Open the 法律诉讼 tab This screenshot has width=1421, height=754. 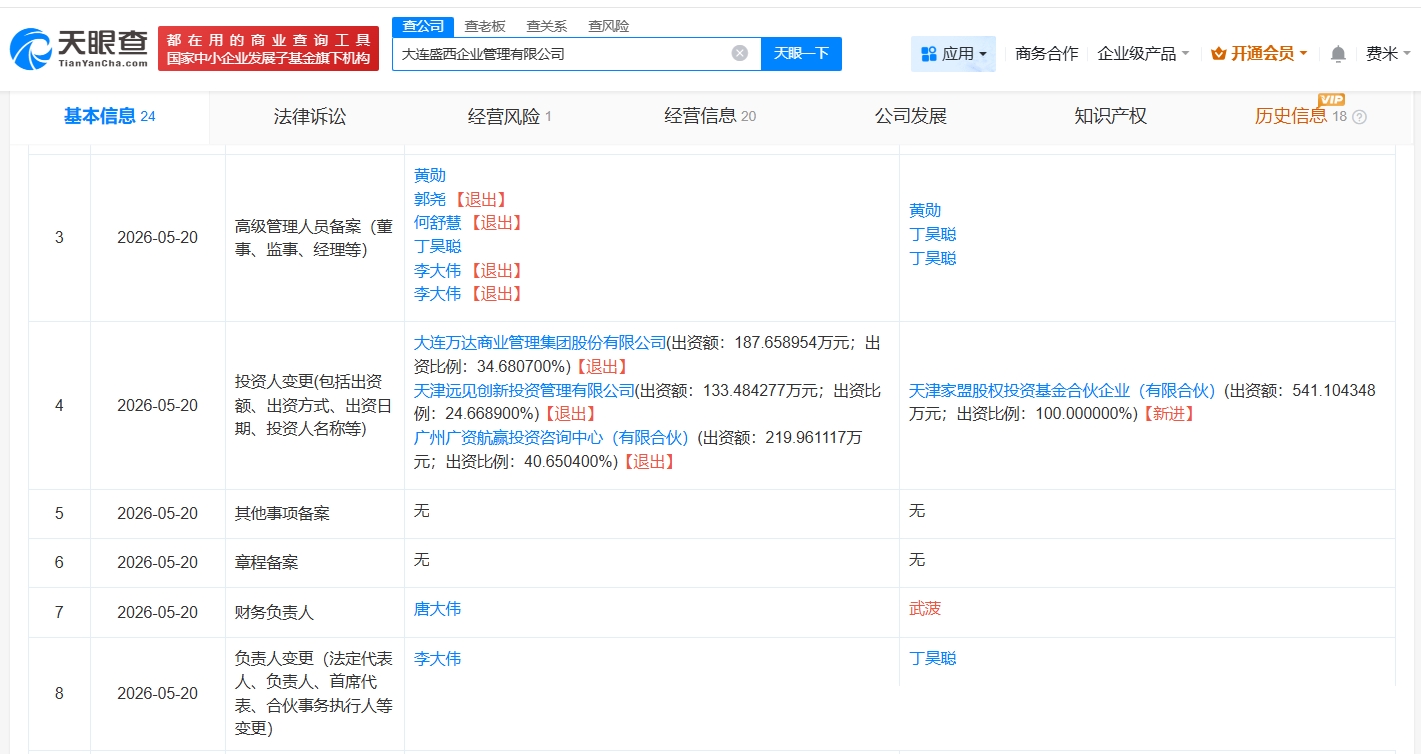[310, 116]
